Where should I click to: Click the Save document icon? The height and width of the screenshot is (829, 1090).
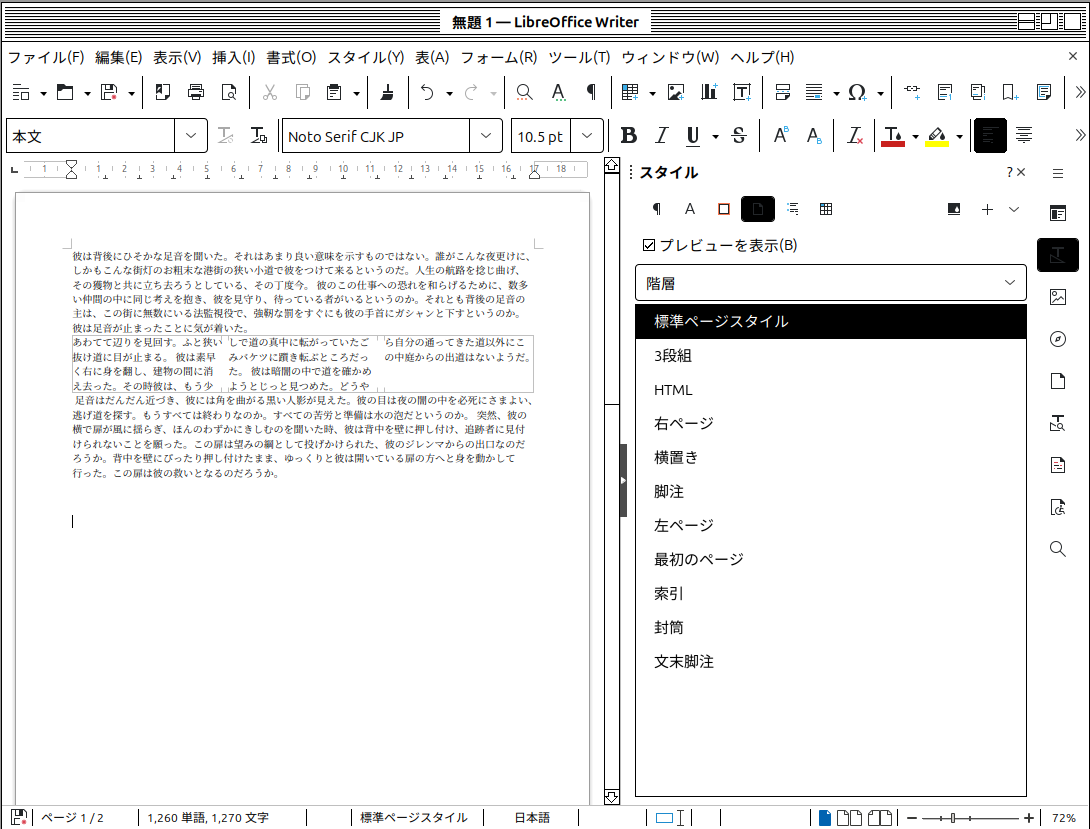click(x=109, y=92)
